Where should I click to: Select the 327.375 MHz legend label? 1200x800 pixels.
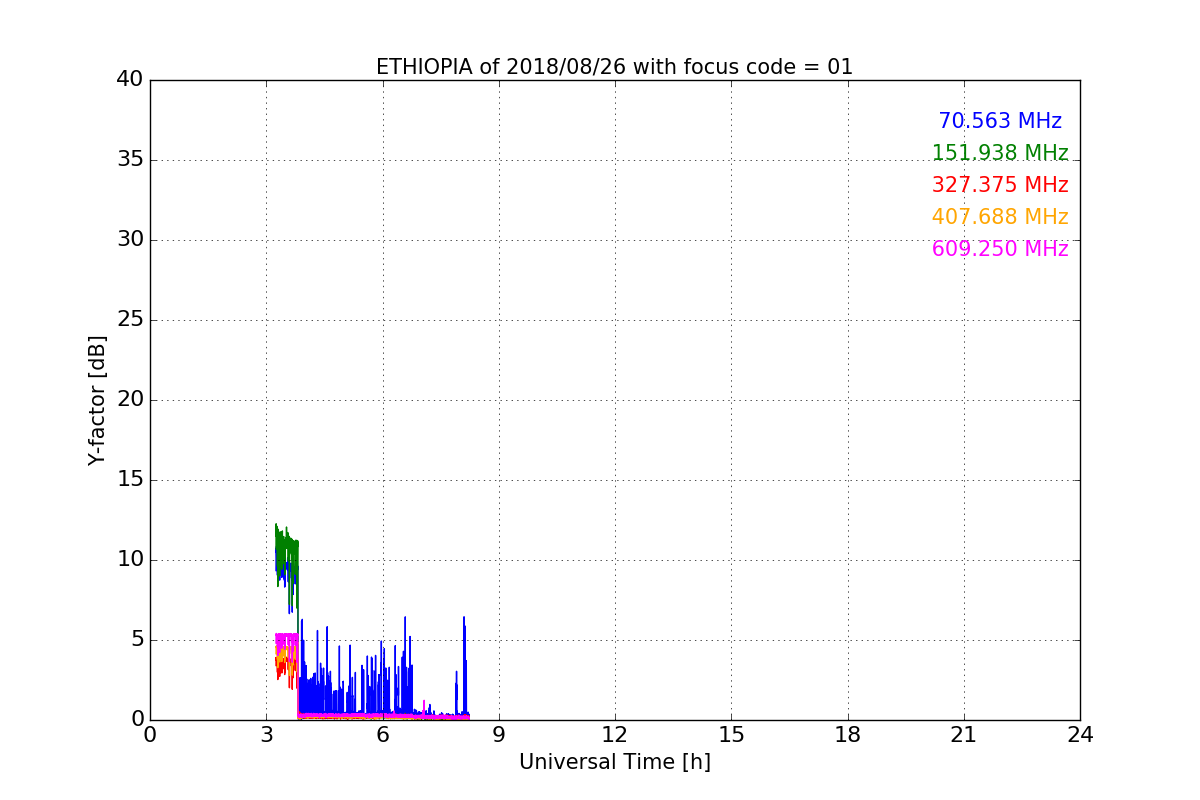[1000, 185]
